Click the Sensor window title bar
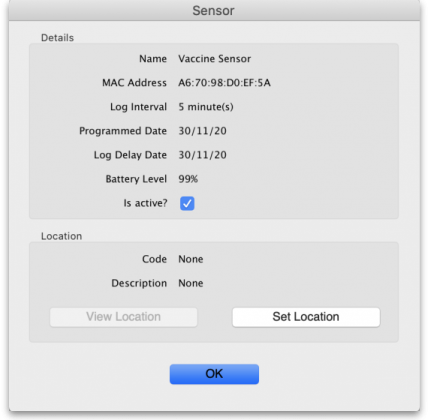Screen dimensions: 428x420 click(x=214, y=11)
